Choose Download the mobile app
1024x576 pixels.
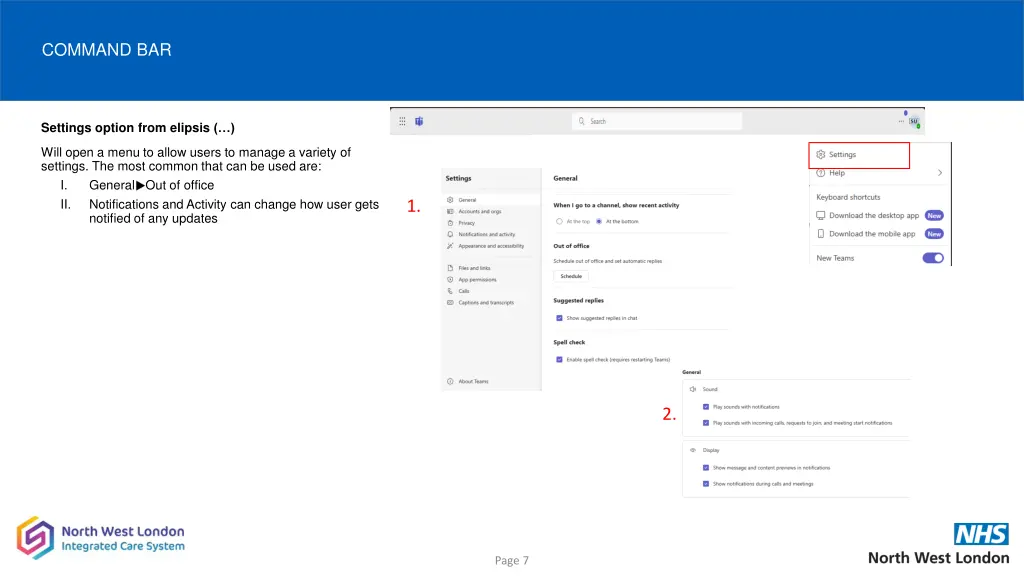(872, 234)
